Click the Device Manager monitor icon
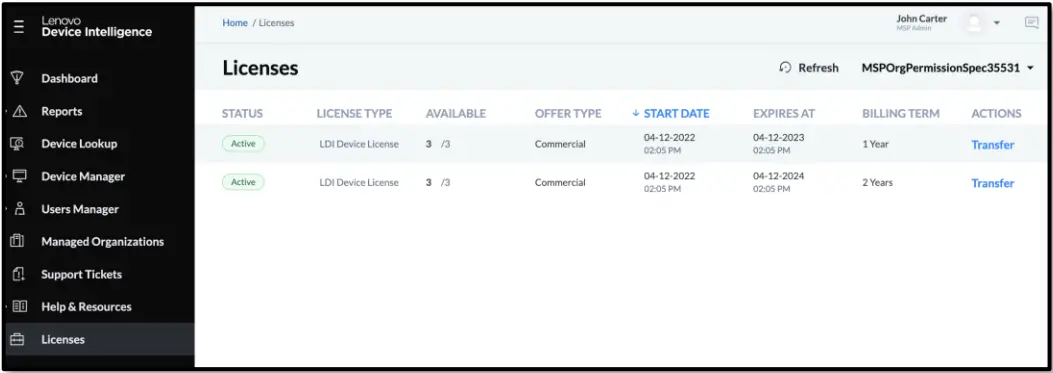 tap(19, 176)
